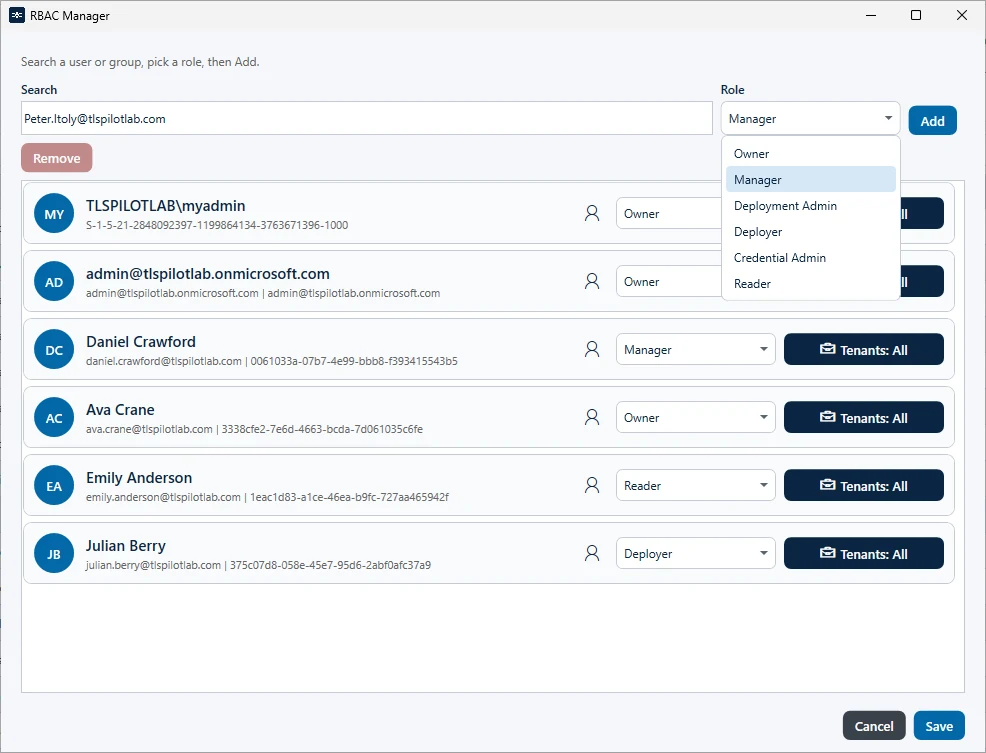Focus the Search field with Peter.Itoly email
This screenshot has height=753, width=986.
(x=367, y=118)
